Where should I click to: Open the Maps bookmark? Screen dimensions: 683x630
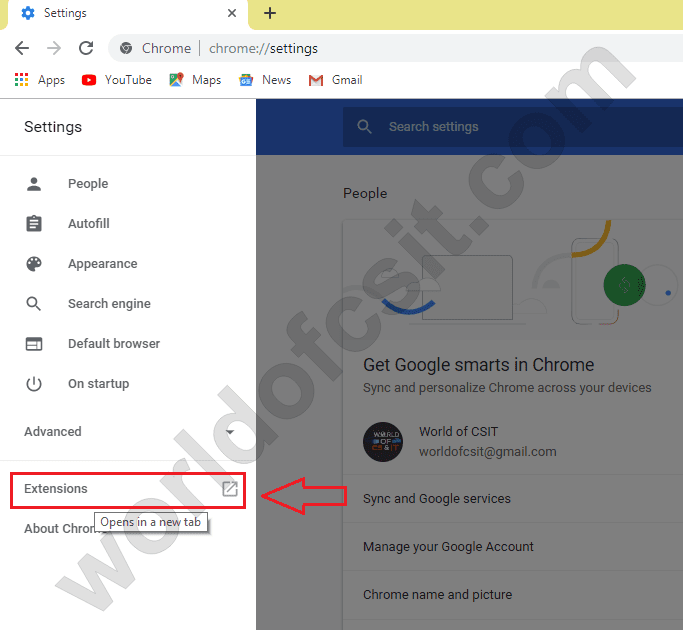pyautogui.click(x=195, y=80)
